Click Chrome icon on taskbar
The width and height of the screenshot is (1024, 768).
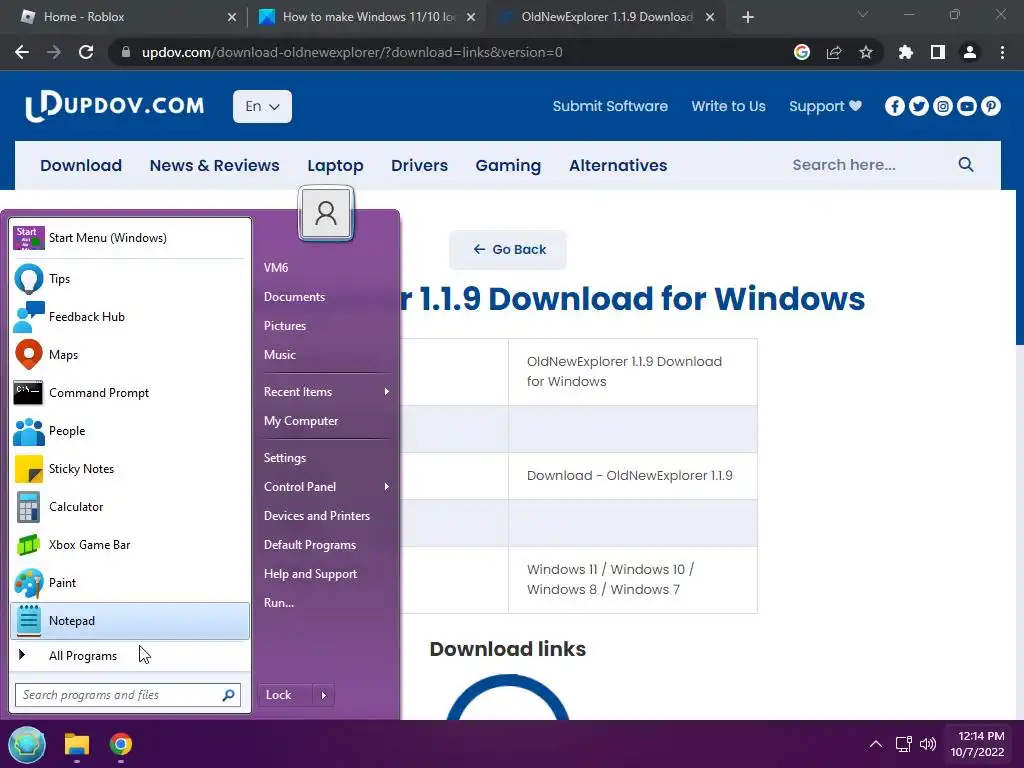(x=121, y=744)
